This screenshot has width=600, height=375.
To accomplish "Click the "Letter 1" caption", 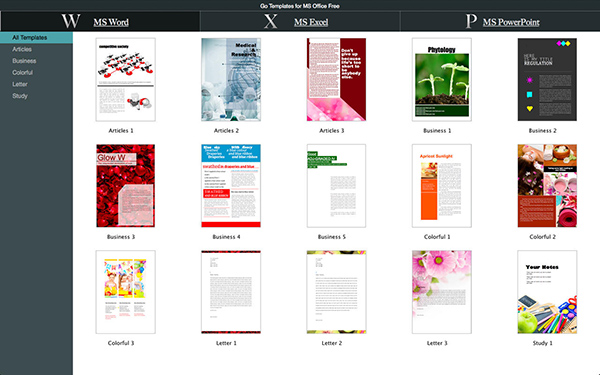I will pos(226,343).
